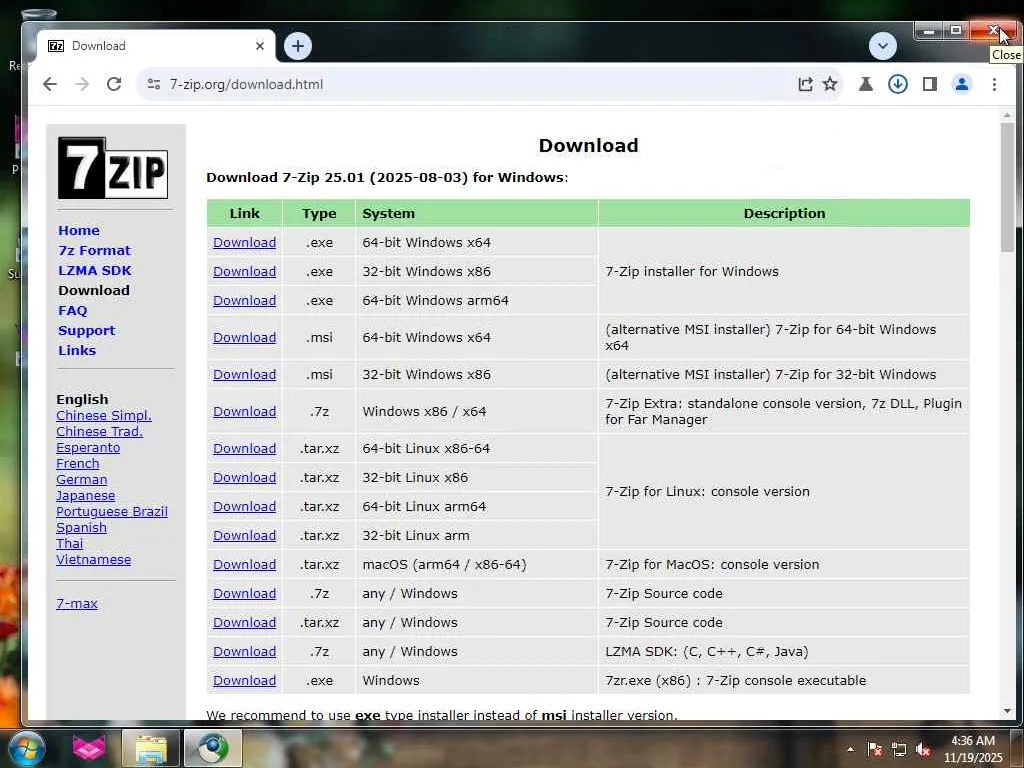
Task: Open File Explorer from the taskbar
Action: (151, 748)
